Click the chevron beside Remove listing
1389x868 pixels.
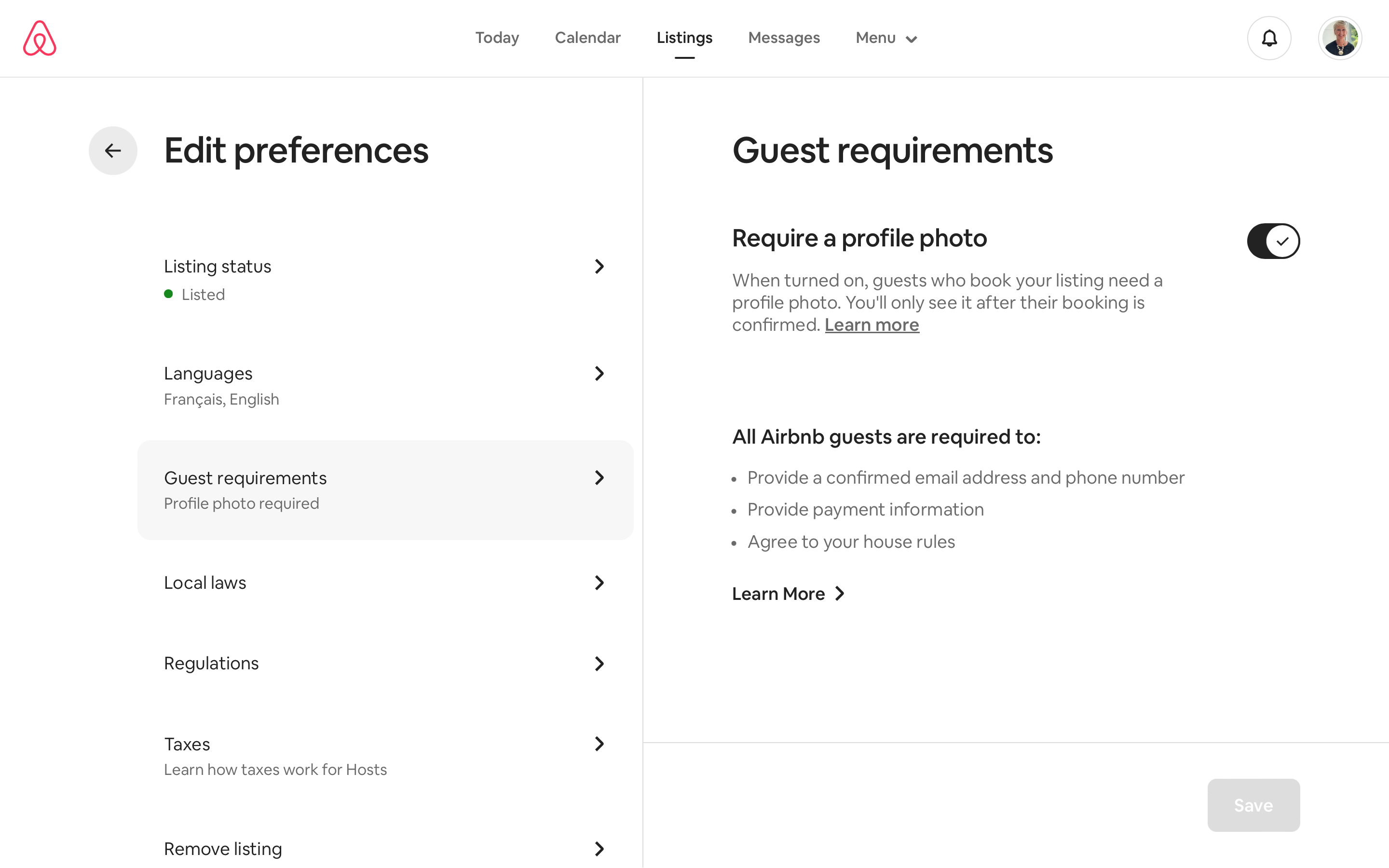[600, 849]
